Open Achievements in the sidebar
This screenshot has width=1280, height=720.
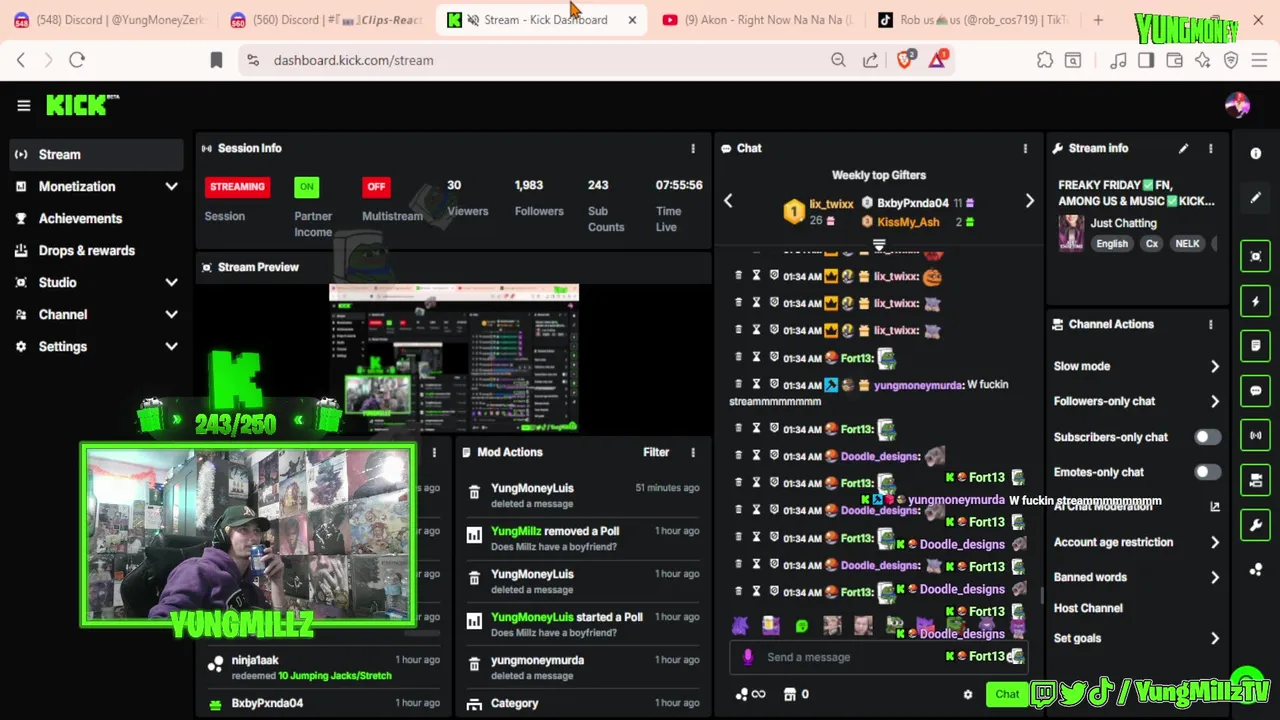click(98, 218)
